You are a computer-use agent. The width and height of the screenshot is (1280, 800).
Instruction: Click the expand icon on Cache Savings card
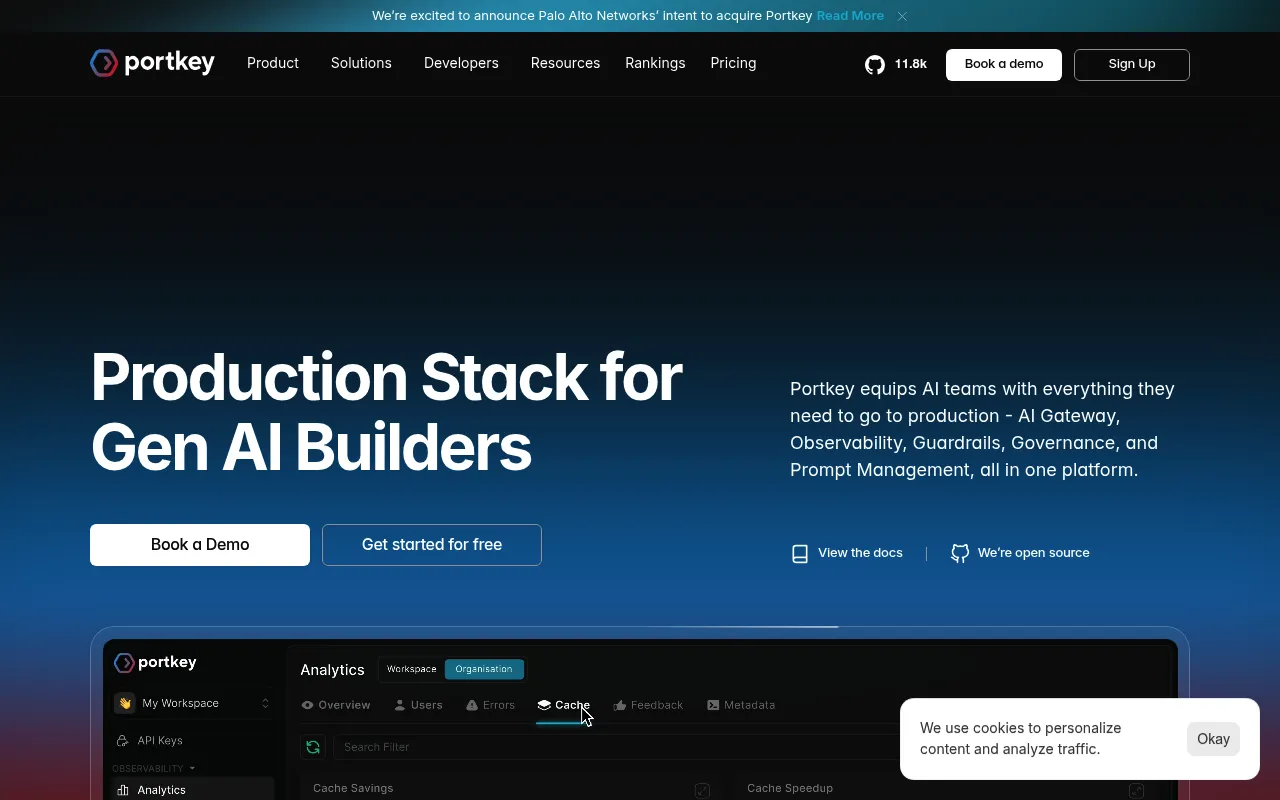pyautogui.click(x=702, y=790)
